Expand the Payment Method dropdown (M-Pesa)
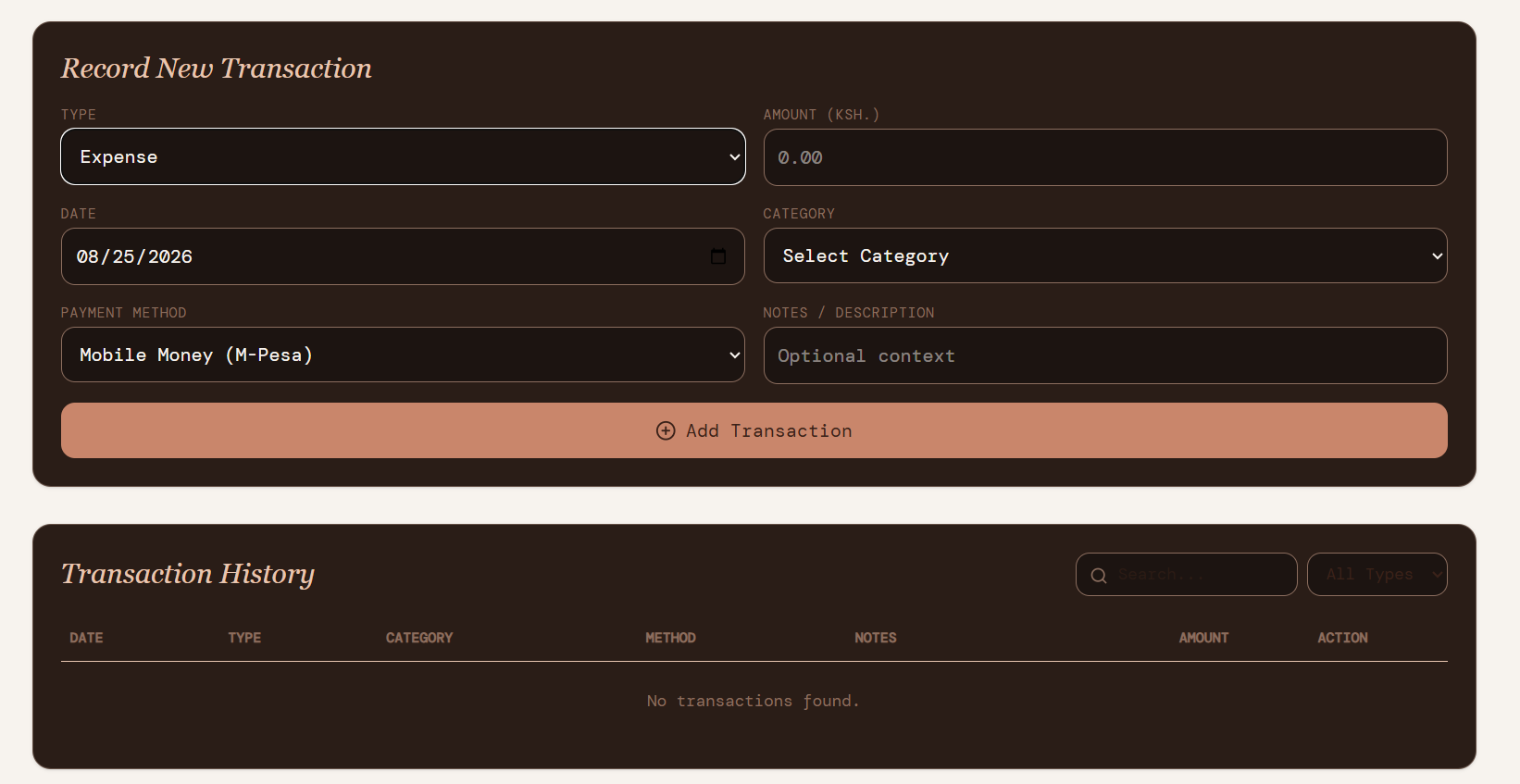The height and width of the screenshot is (784, 1520). coord(403,355)
